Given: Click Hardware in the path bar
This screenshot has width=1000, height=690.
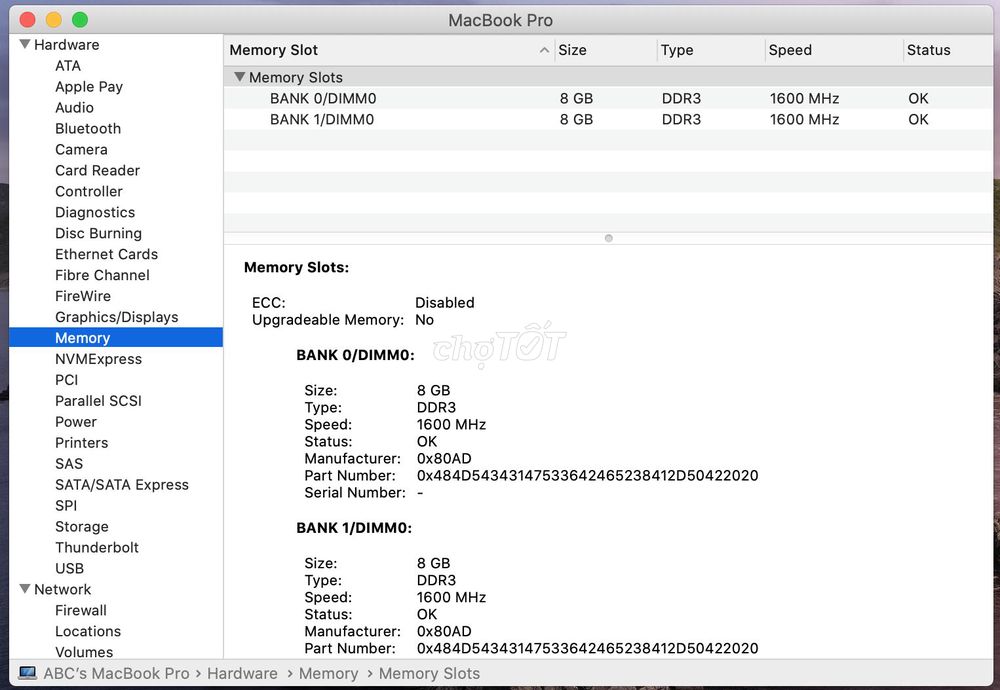Looking at the screenshot, I should (242, 673).
